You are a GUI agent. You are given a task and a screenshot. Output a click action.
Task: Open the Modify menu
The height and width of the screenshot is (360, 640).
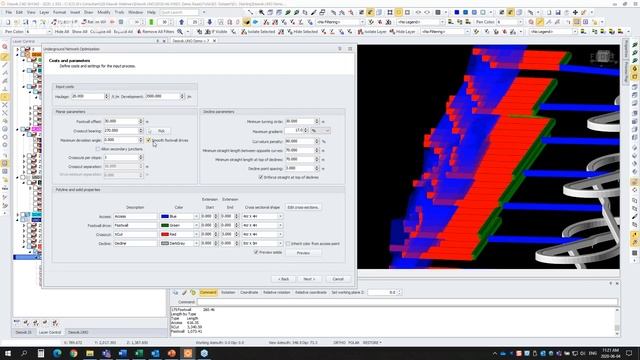[104, 13]
